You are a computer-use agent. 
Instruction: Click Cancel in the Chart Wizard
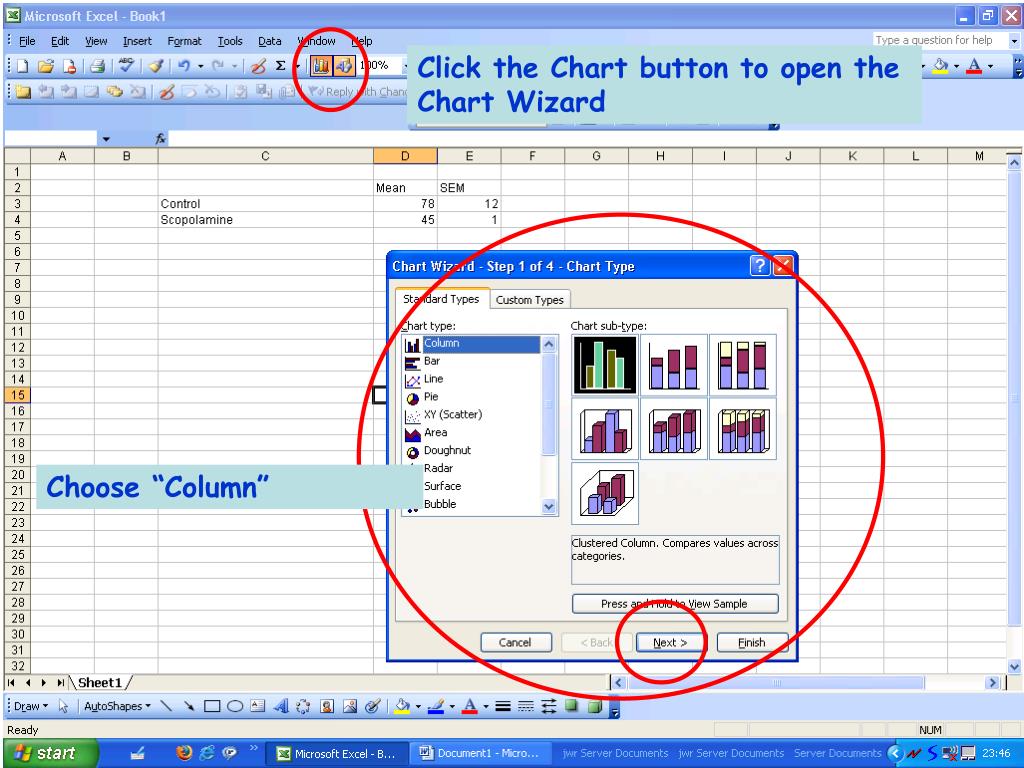click(515, 643)
